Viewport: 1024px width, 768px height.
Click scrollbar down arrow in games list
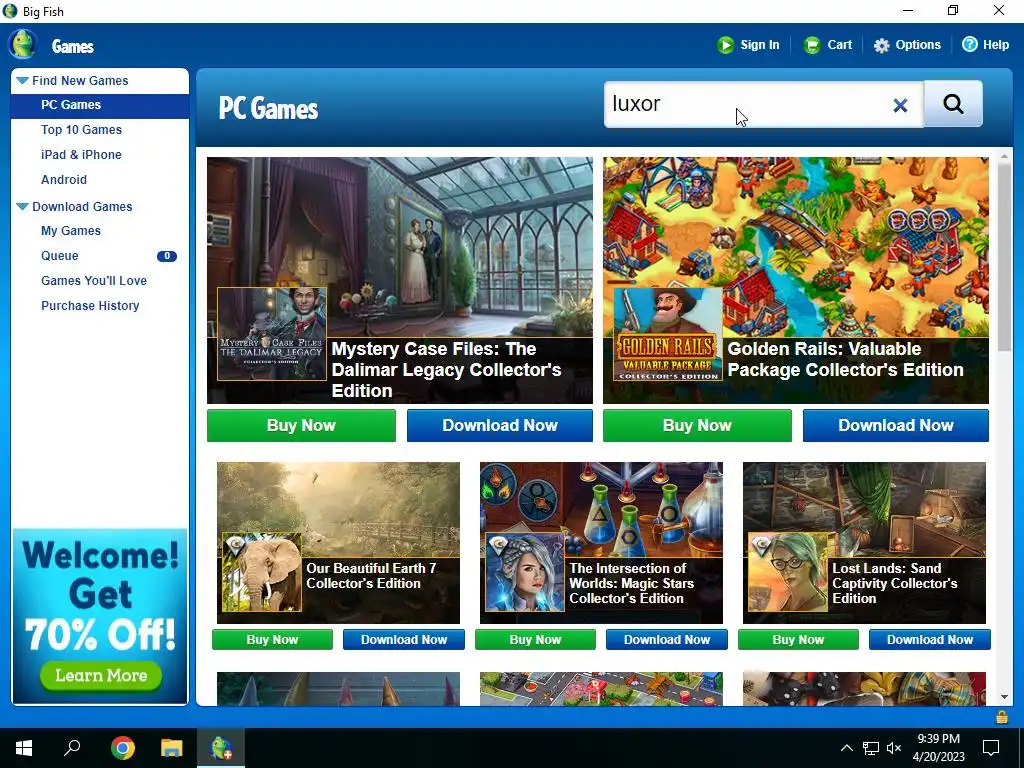point(1004,697)
